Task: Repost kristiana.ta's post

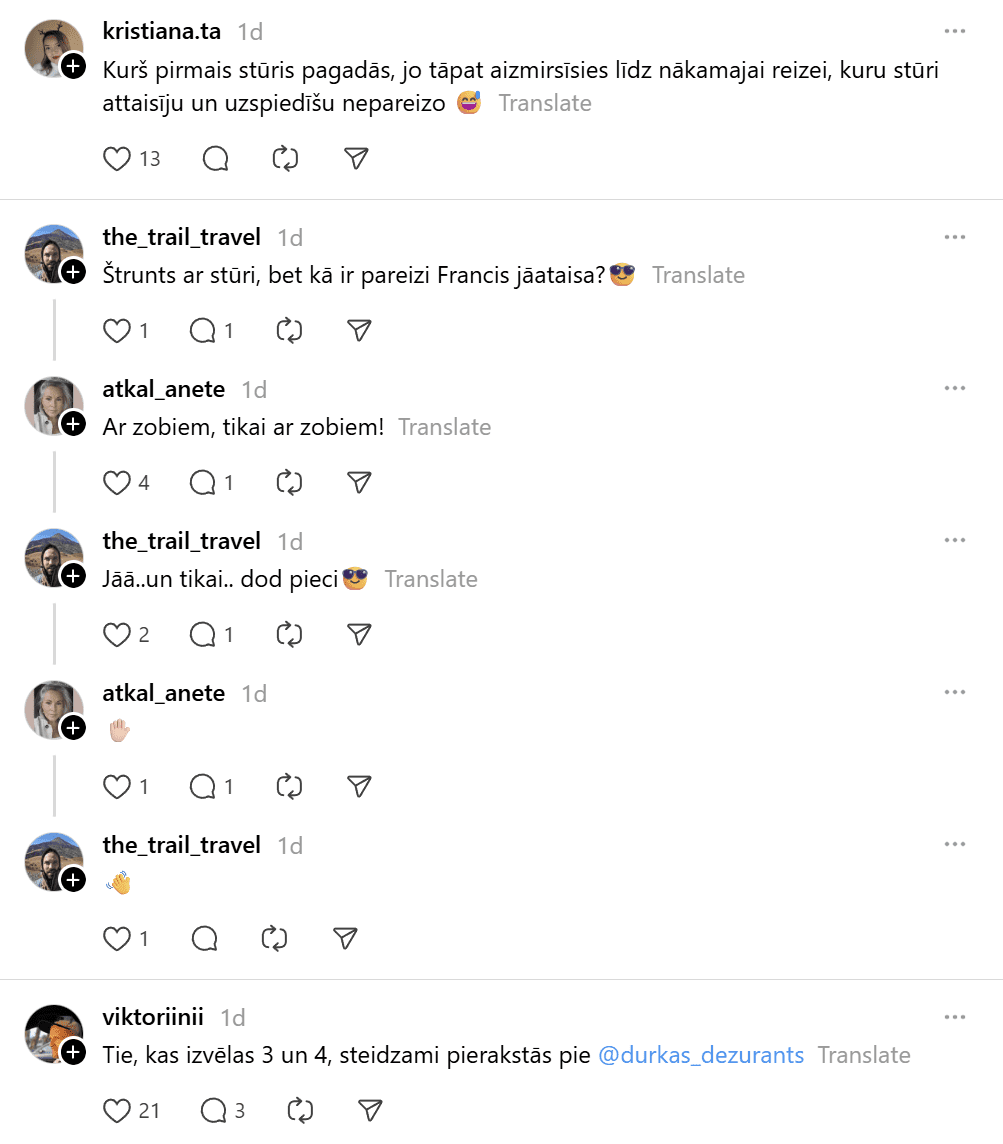Action: point(286,159)
